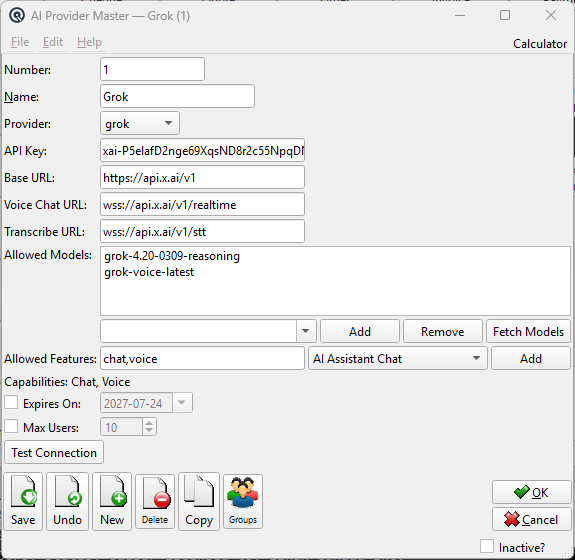The height and width of the screenshot is (560, 575).
Task: Click the Copy record icon
Action: (x=199, y=501)
